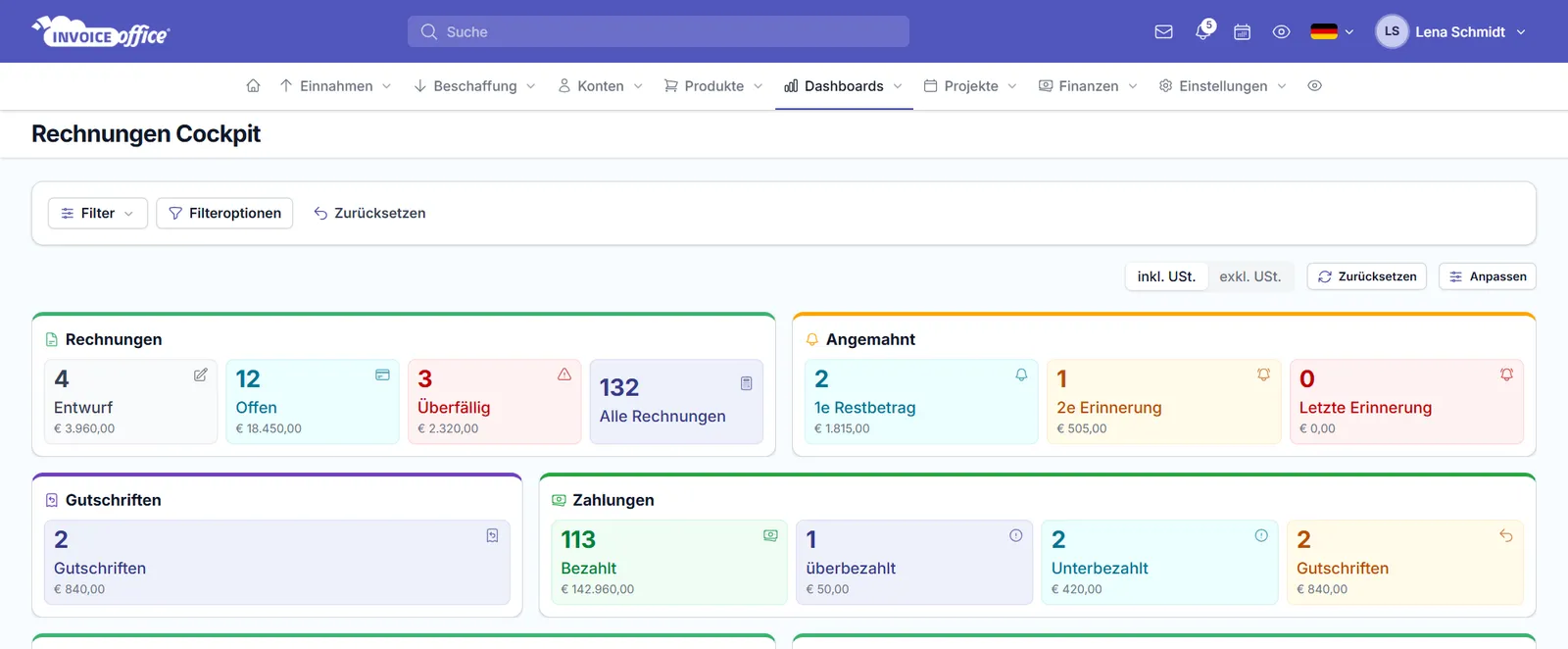The image size is (1568, 649).
Task: Open the Überfällig € 2.320,00 card
Action: tap(495, 402)
